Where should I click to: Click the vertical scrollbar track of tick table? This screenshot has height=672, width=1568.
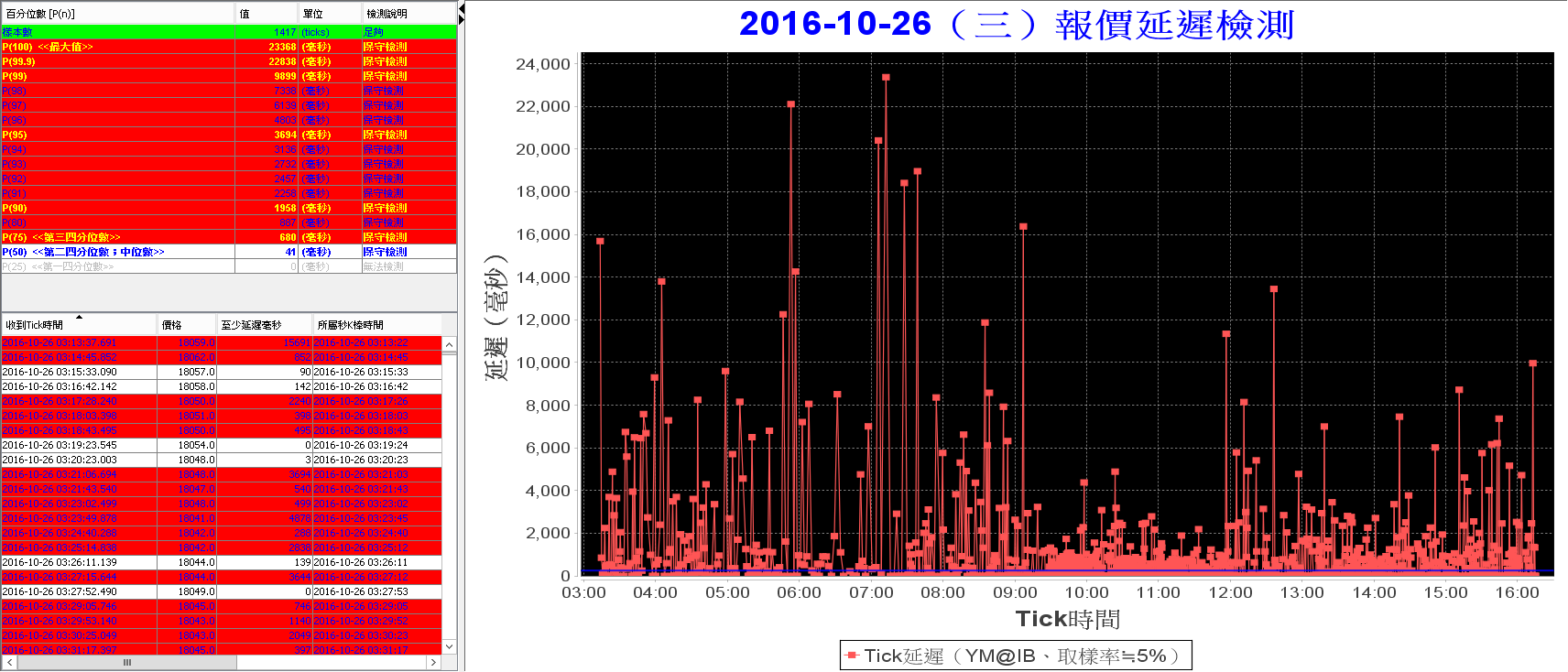click(449, 495)
